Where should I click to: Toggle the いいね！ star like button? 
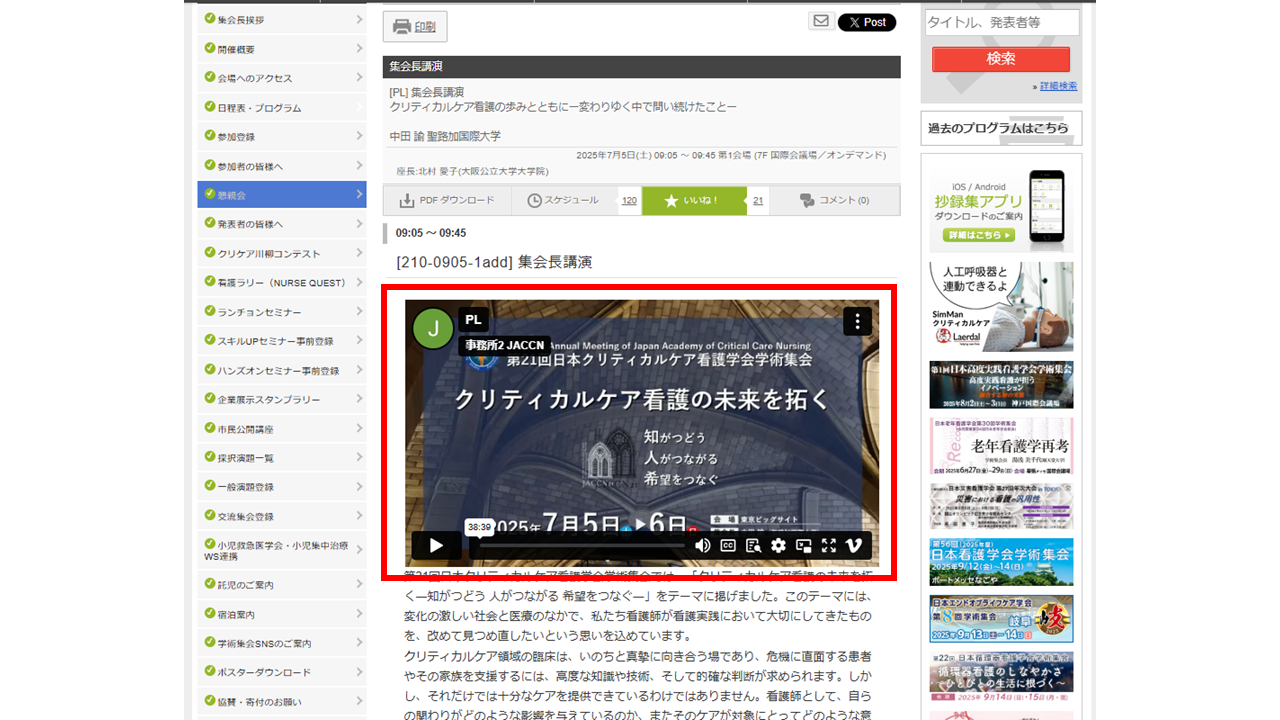(693, 200)
